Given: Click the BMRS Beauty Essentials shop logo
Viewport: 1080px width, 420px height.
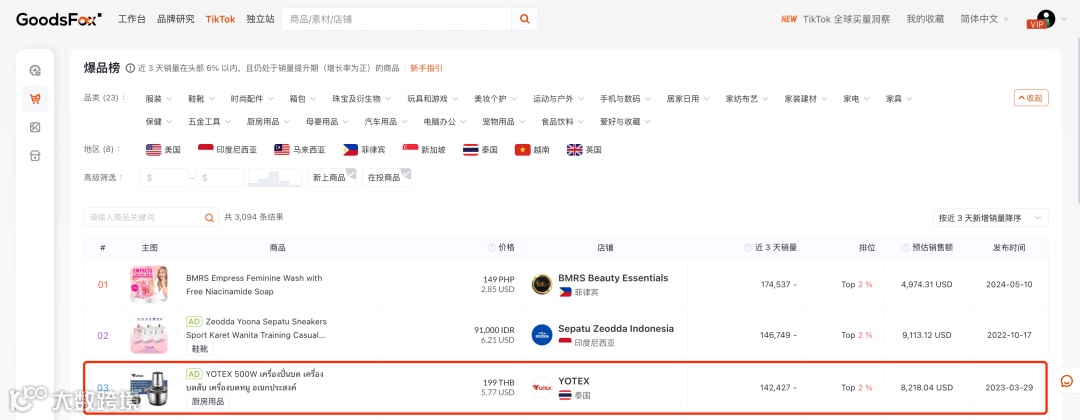Looking at the screenshot, I should pos(542,284).
